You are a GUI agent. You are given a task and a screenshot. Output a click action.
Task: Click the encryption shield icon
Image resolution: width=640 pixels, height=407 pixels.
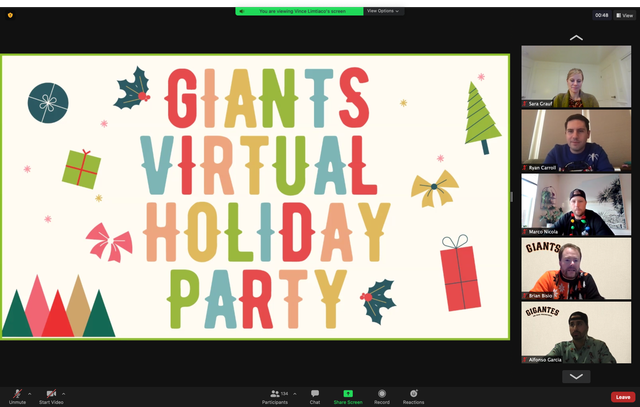tap(10, 15)
